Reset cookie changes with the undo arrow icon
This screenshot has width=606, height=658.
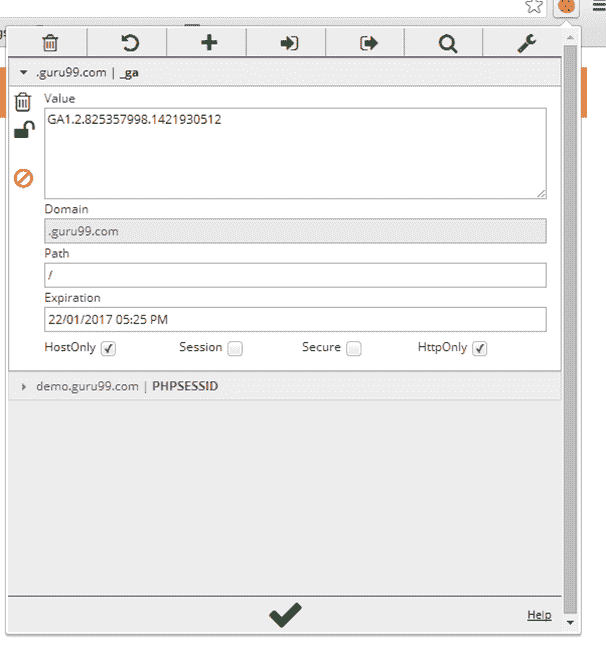tap(130, 43)
